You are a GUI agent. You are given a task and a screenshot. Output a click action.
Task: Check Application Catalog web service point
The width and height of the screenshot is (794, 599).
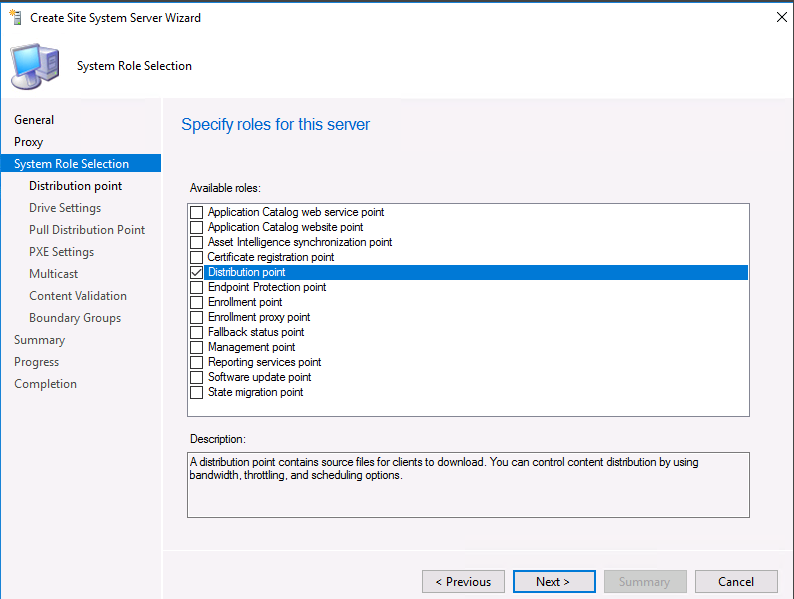click(x=196, y=212)
